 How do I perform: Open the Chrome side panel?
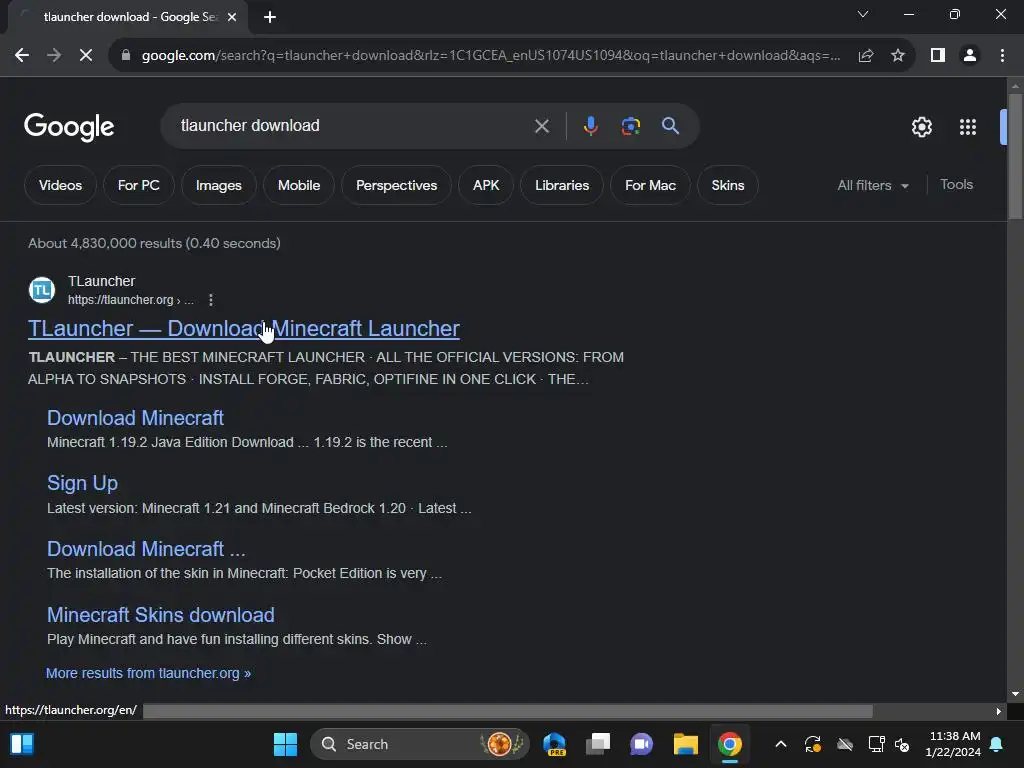(x=938, y=56)
